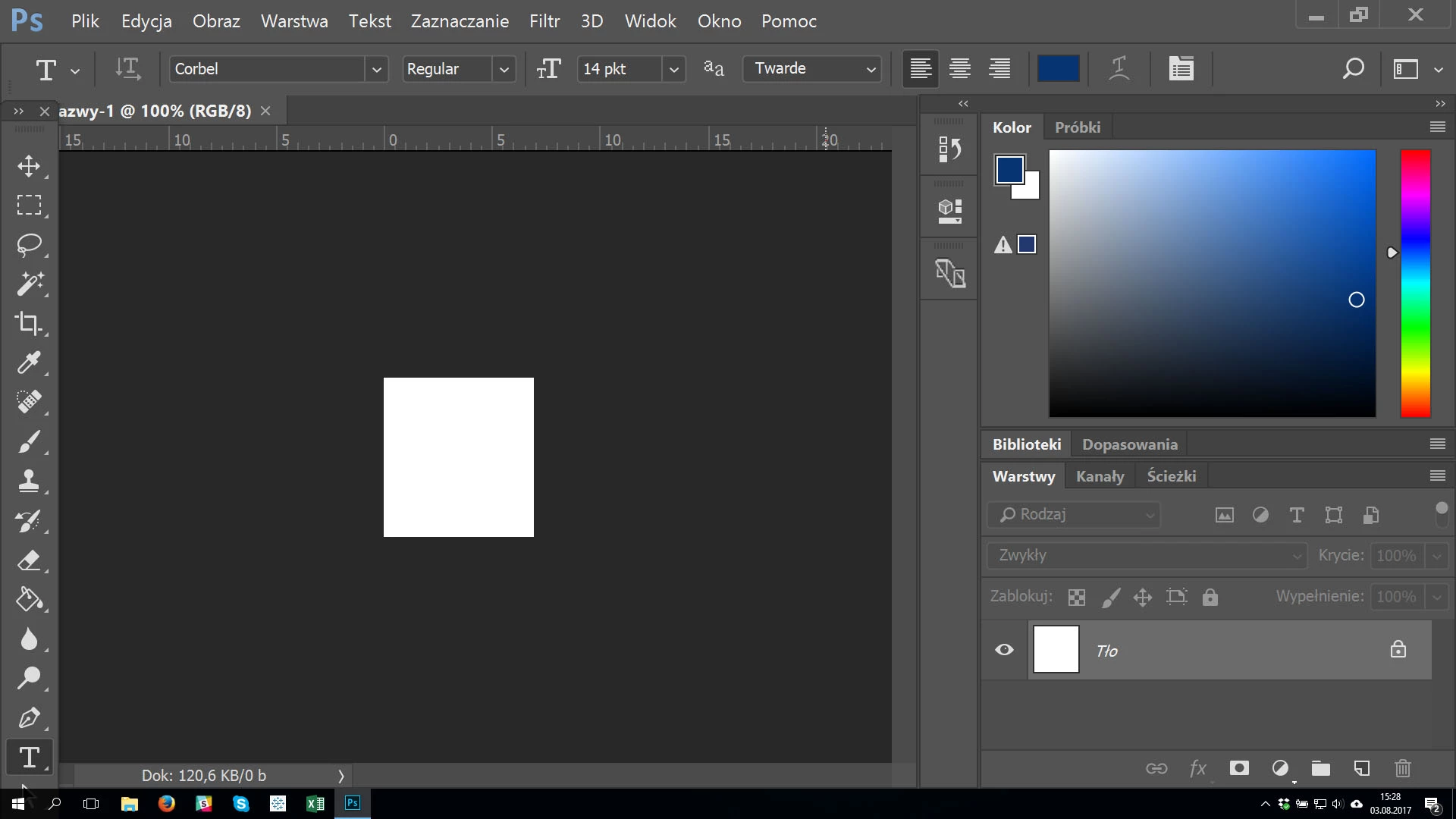
Task: Select the Magic Wand tool
Action: click(29, 284)
